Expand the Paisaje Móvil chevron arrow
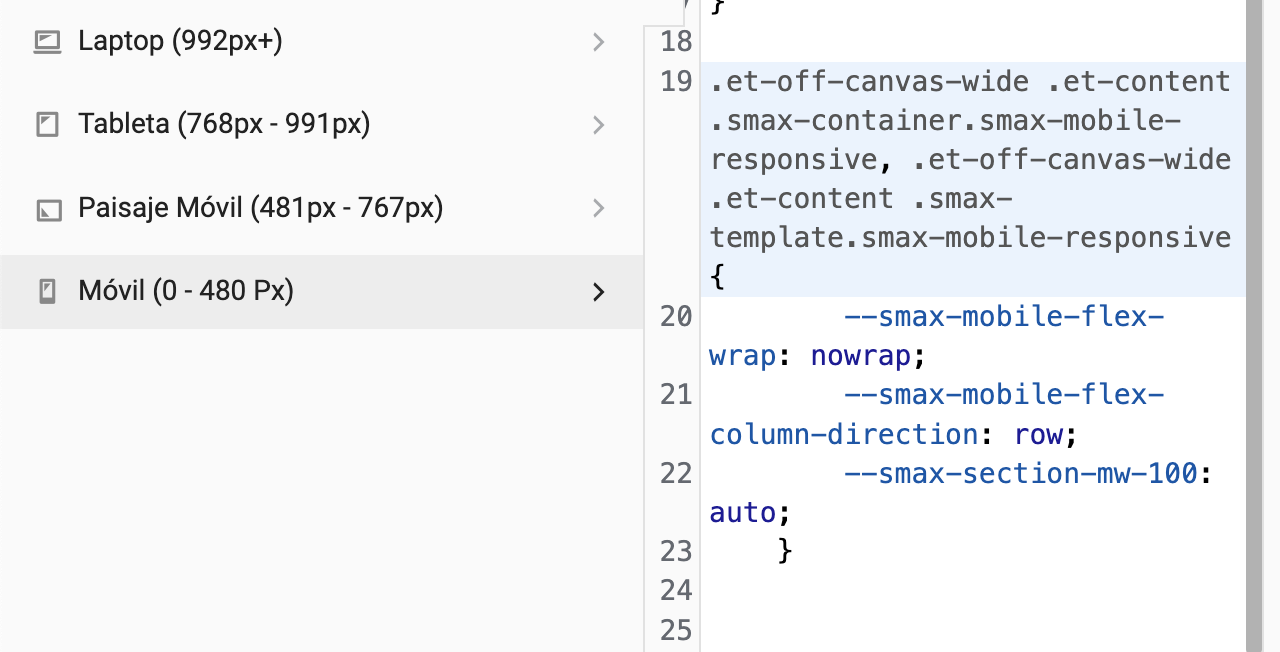The height and width of the screenshot is (652, 1280). click(x=598, y=208)
